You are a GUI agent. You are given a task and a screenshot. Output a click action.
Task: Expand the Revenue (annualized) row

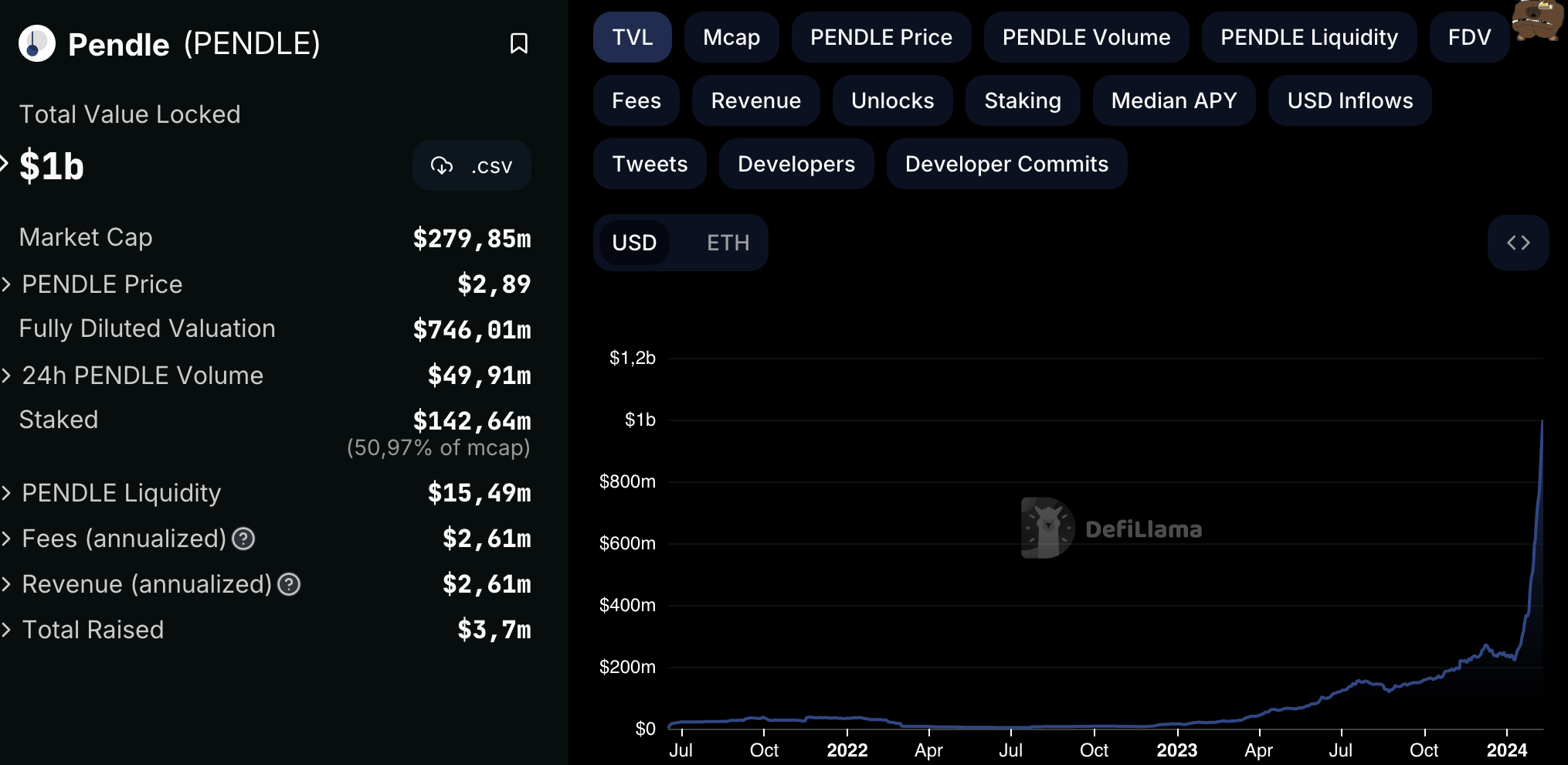[6, 584]
